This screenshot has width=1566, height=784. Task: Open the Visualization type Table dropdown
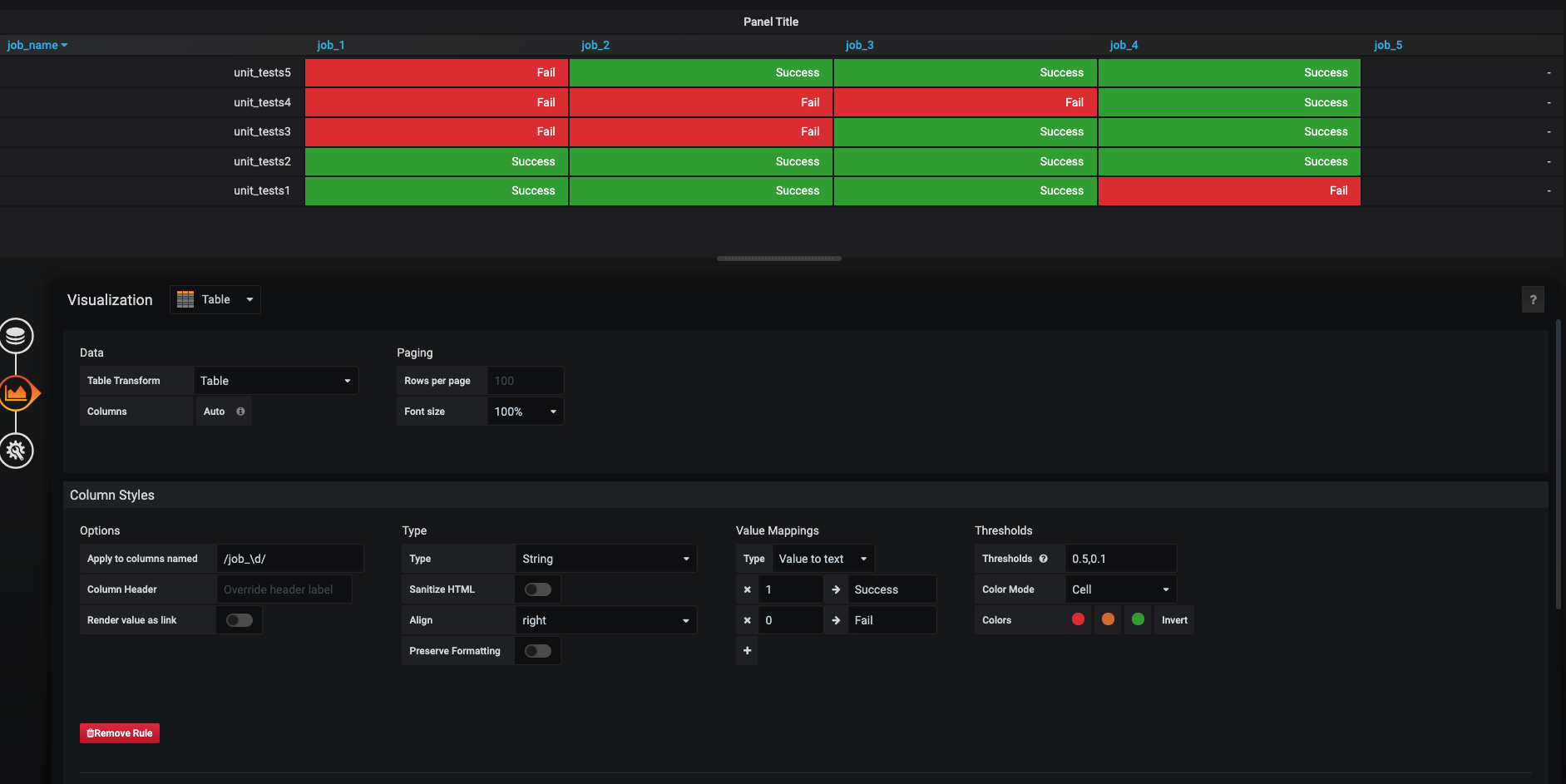click(215, 299)
